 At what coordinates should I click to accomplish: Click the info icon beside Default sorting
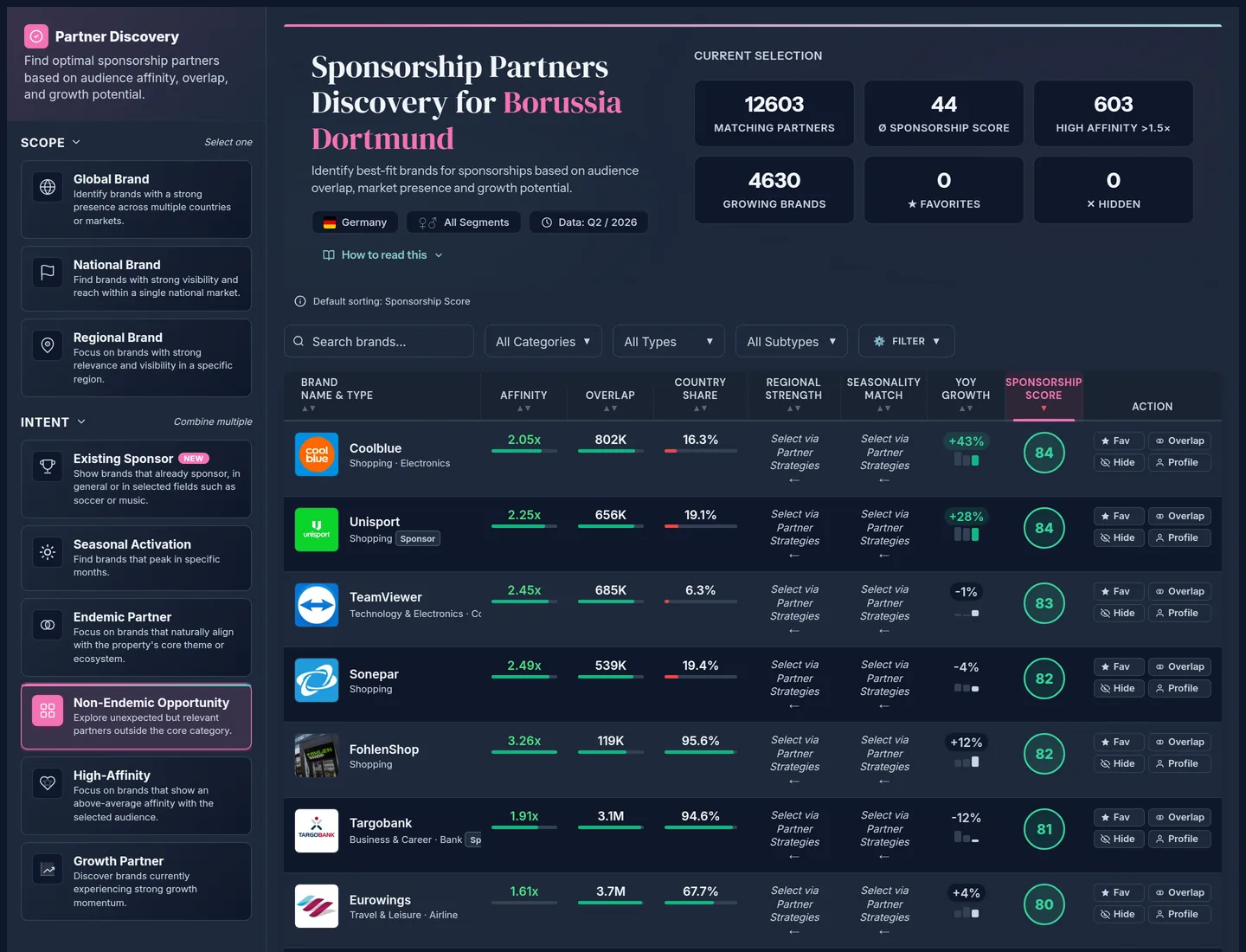tap(300, 301)
